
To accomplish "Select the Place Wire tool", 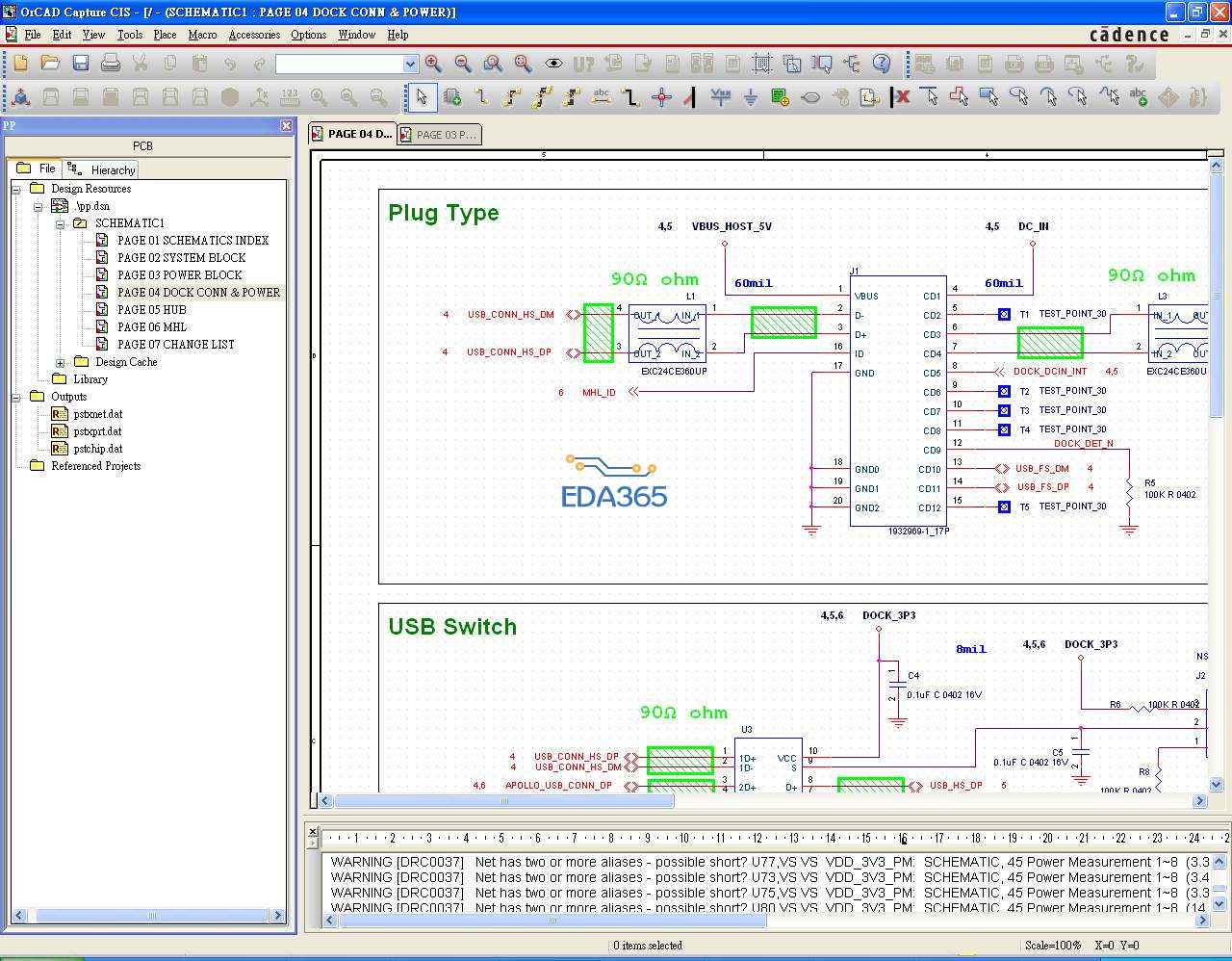I will (x=482, y=97).
